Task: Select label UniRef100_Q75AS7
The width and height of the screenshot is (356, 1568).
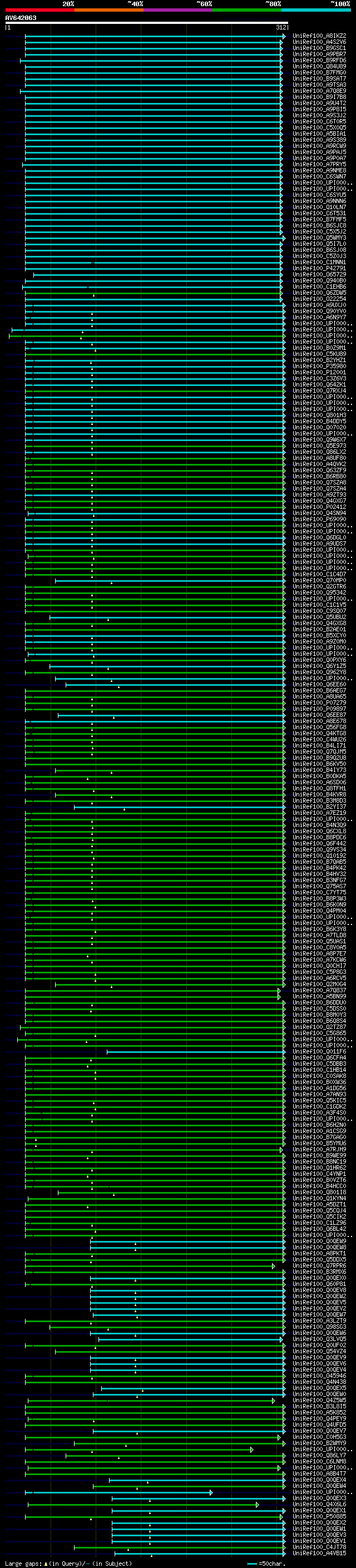Action: pos(319,886)
